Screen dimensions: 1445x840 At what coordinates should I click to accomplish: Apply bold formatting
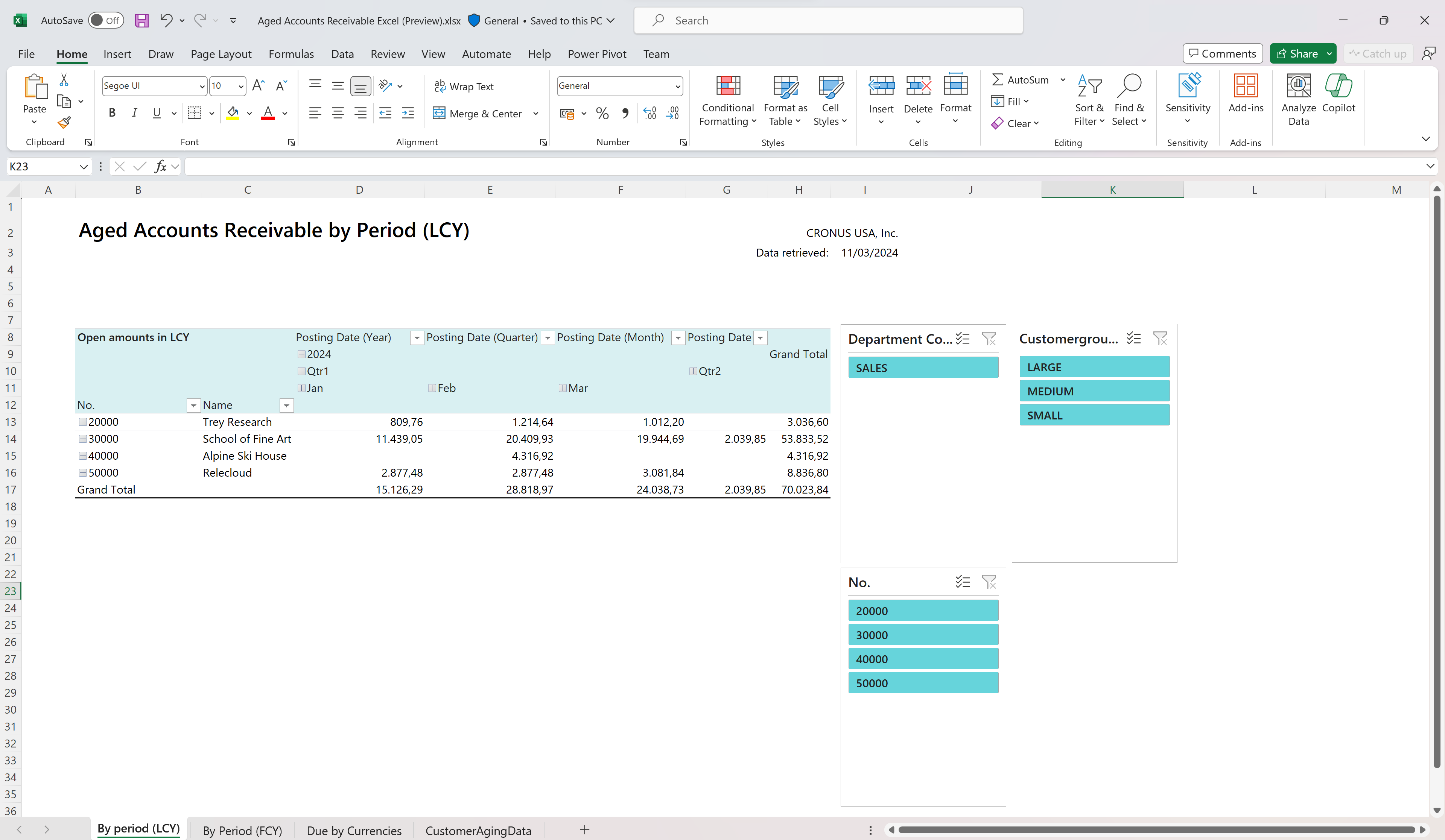coord(112,113)
